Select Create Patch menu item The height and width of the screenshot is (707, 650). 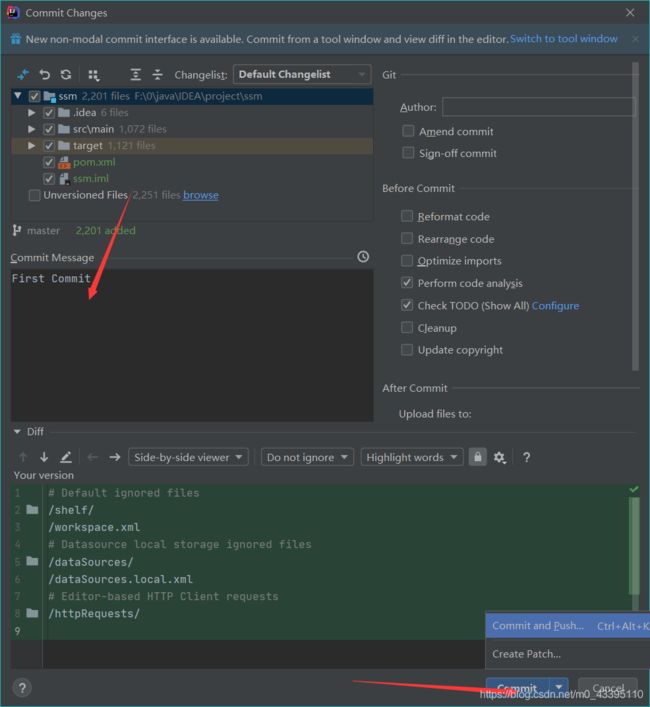click(x=568, y=654)
